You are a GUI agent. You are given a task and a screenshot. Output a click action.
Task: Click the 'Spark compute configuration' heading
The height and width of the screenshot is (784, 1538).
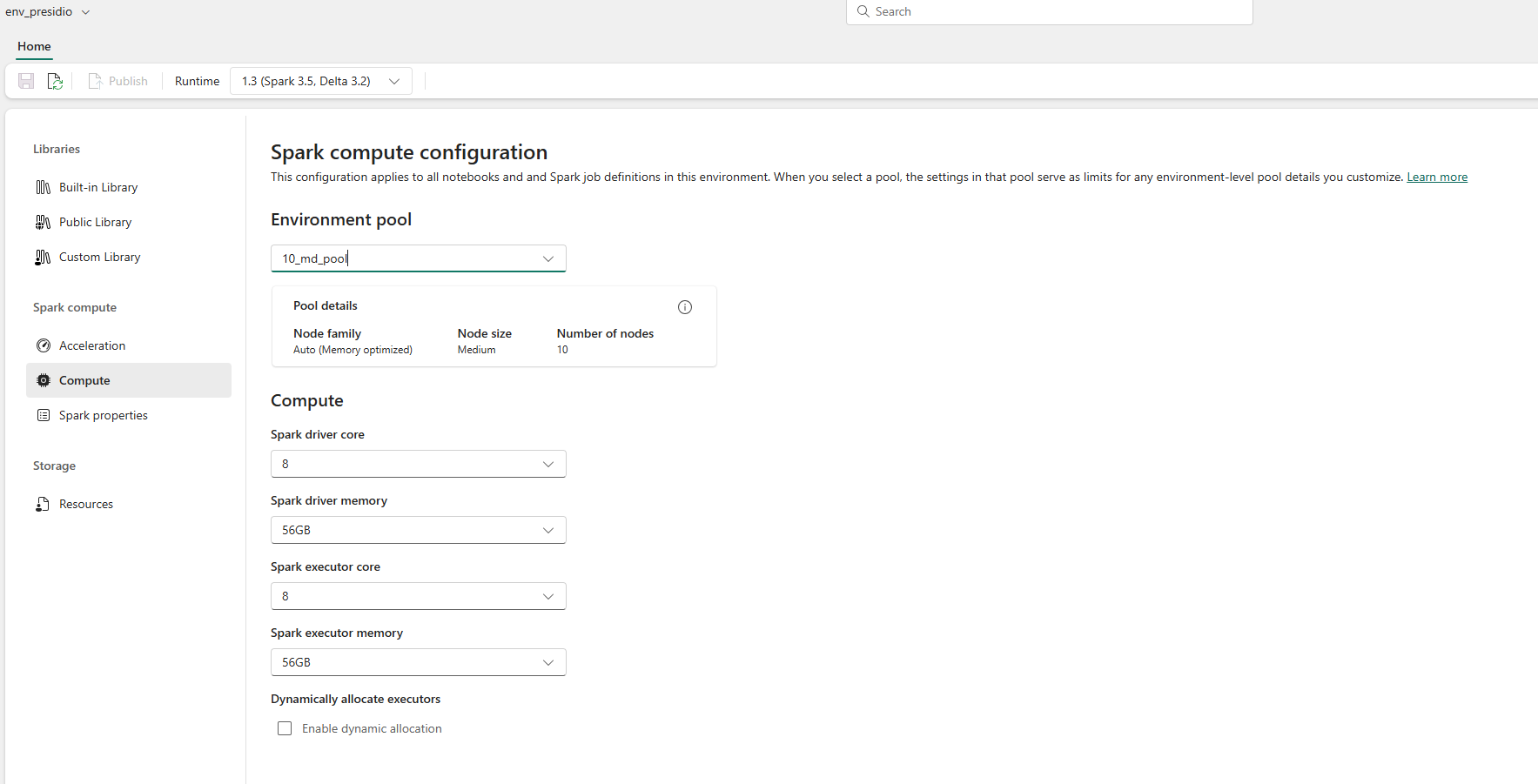(409, 152)
